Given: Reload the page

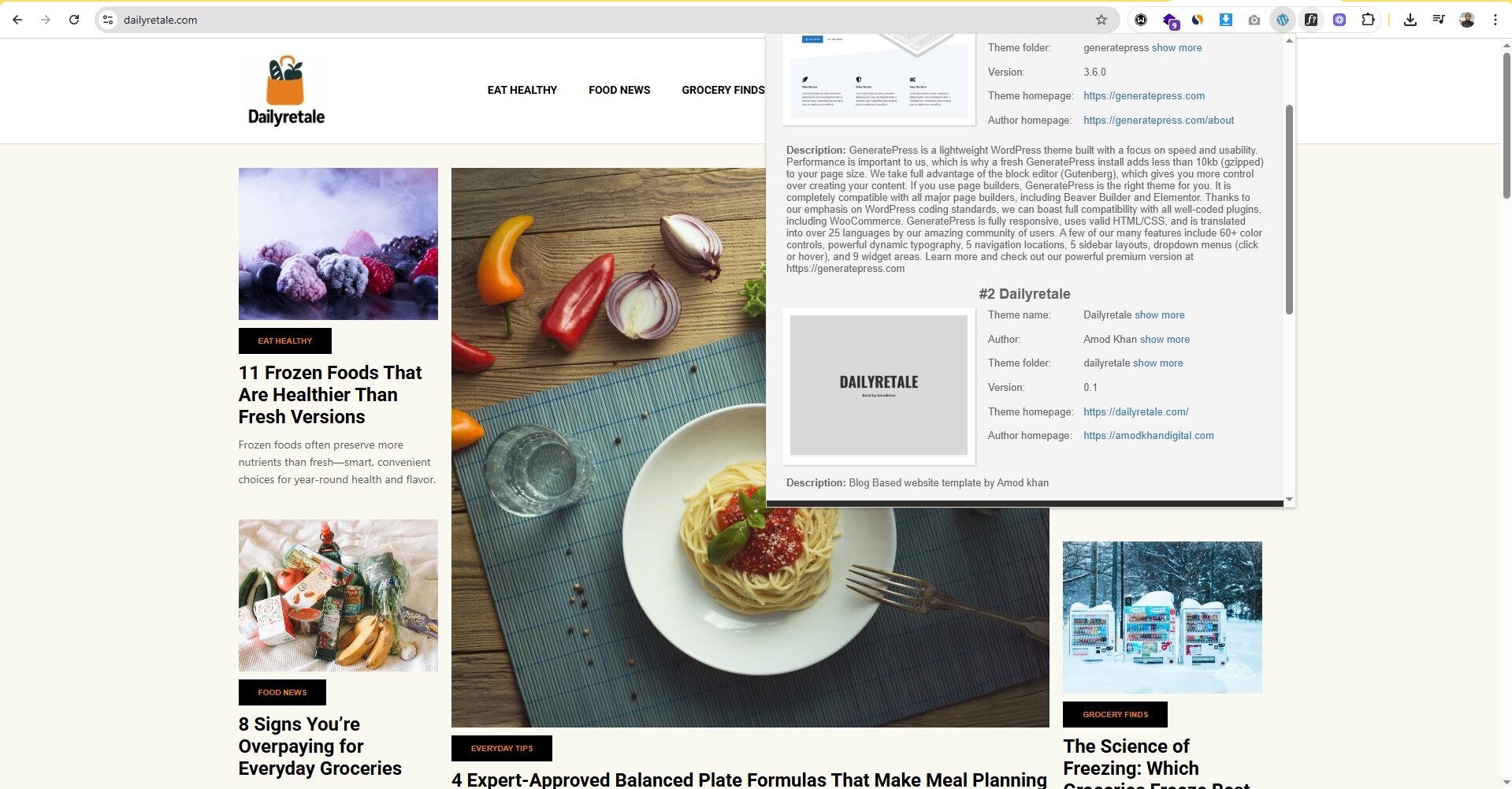Looking at the screenshot, I should (74, 20).
